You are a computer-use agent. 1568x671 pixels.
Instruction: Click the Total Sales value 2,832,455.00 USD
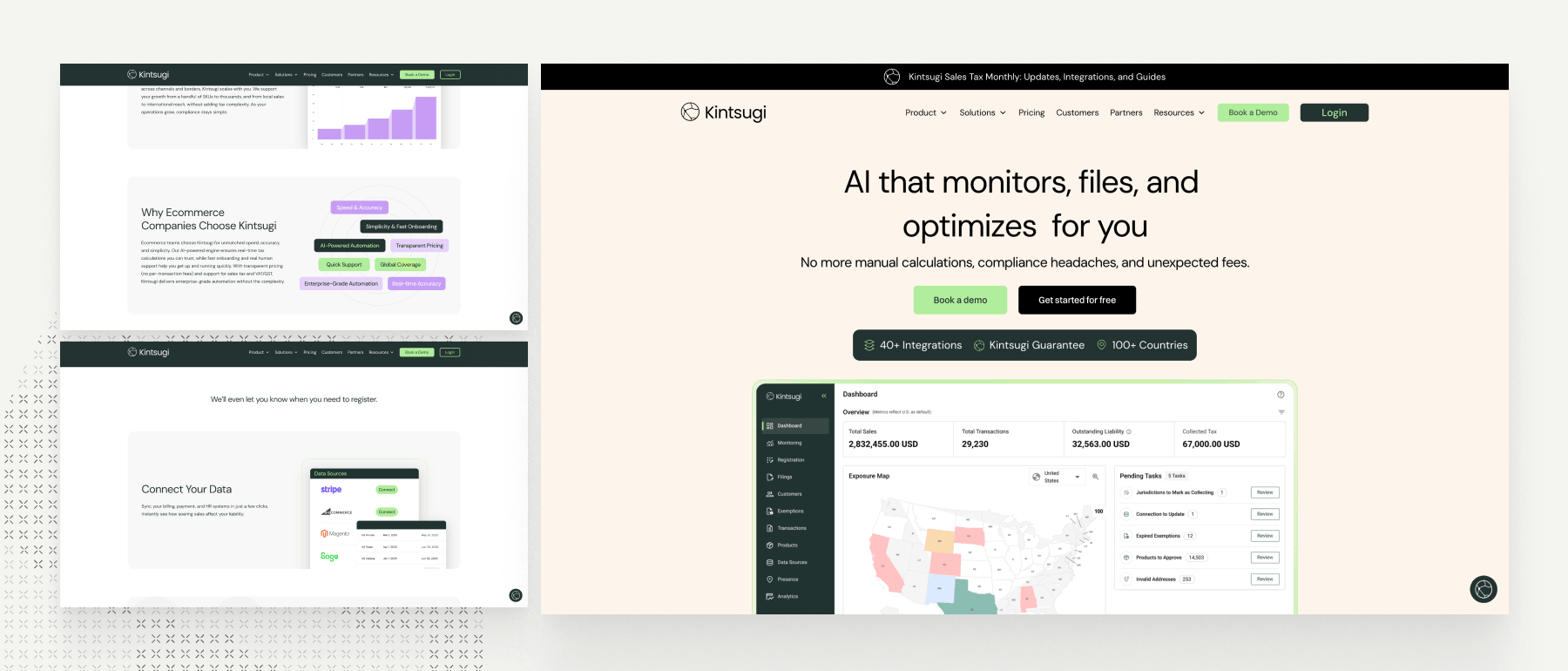pos(883,444)
